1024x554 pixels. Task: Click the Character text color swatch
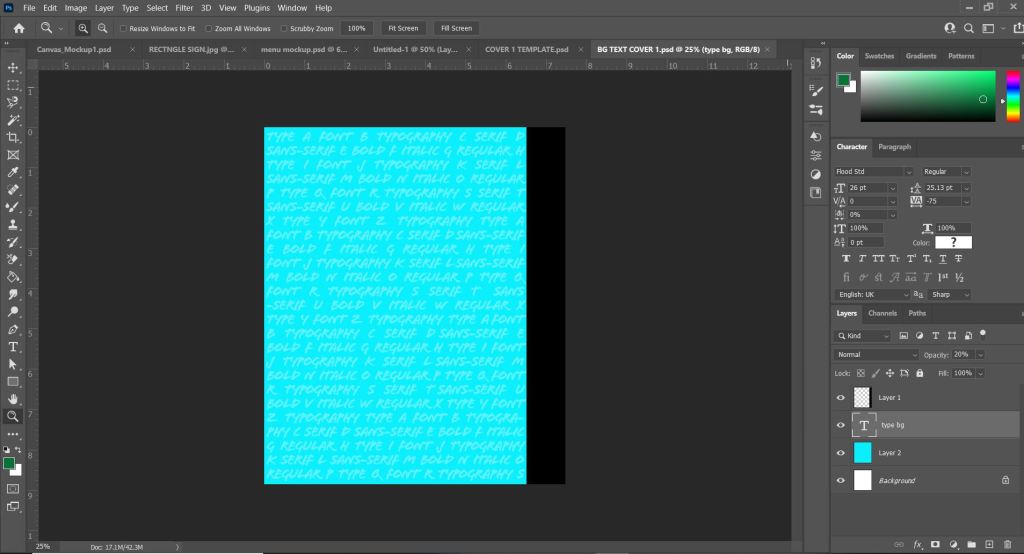tap(953, 242)
